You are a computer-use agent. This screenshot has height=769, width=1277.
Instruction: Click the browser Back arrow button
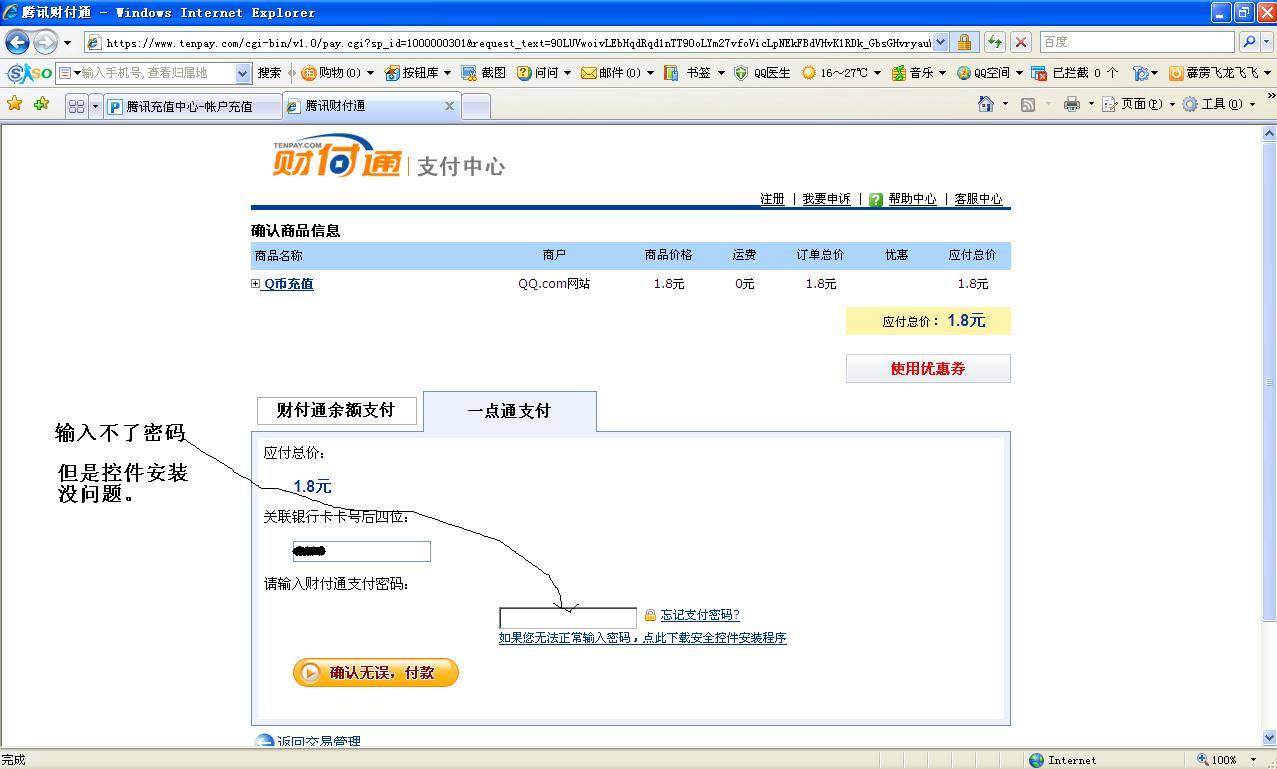[x=17, y=42]
